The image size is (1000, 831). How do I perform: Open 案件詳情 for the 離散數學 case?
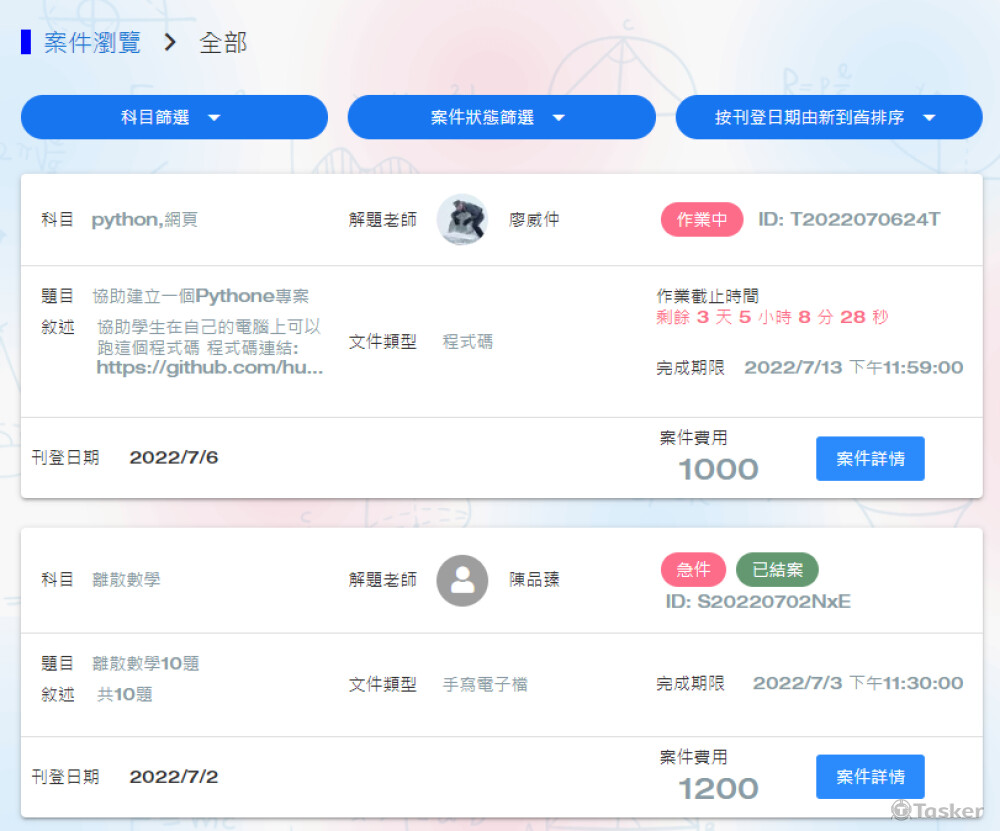870,777
